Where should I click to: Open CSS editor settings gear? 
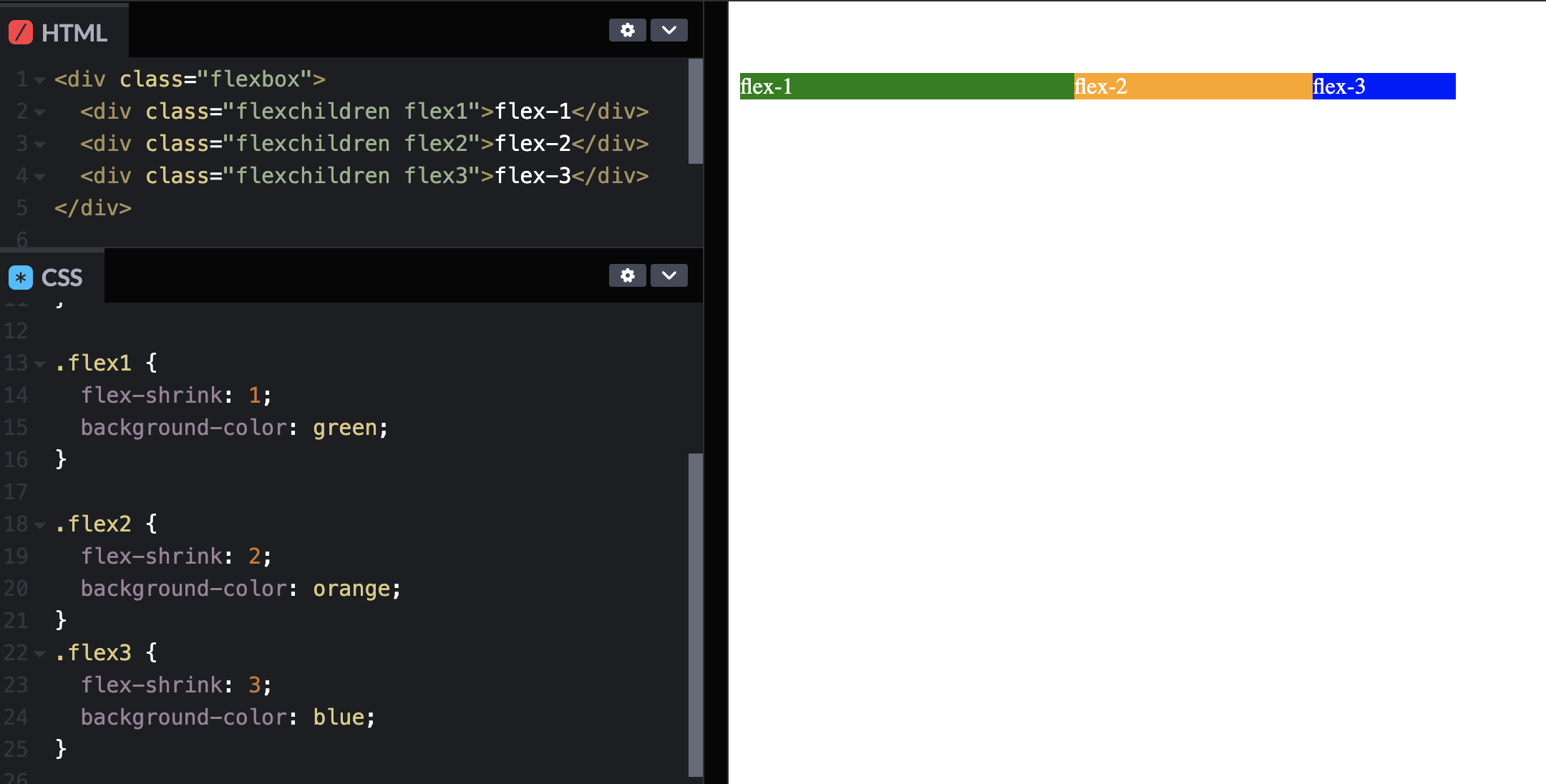627,275
